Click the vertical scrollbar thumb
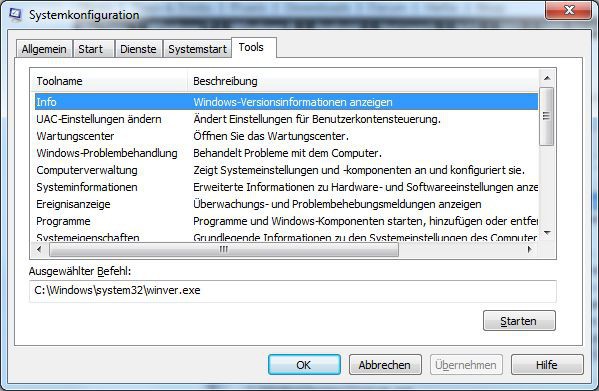This screenshot has width=599, height=391. pos(547,116)
